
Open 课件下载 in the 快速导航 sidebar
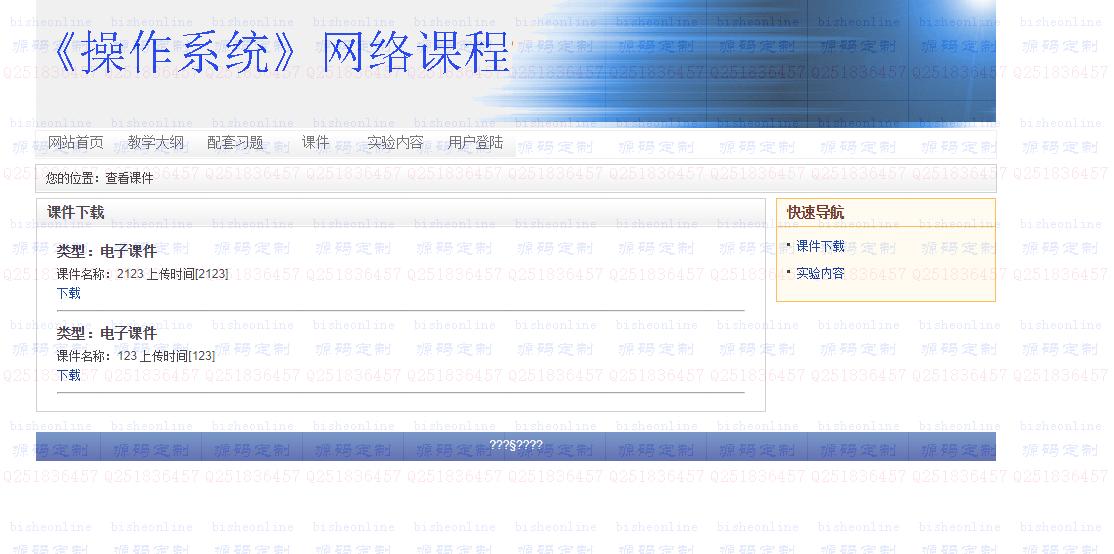[x=820, y=246]
